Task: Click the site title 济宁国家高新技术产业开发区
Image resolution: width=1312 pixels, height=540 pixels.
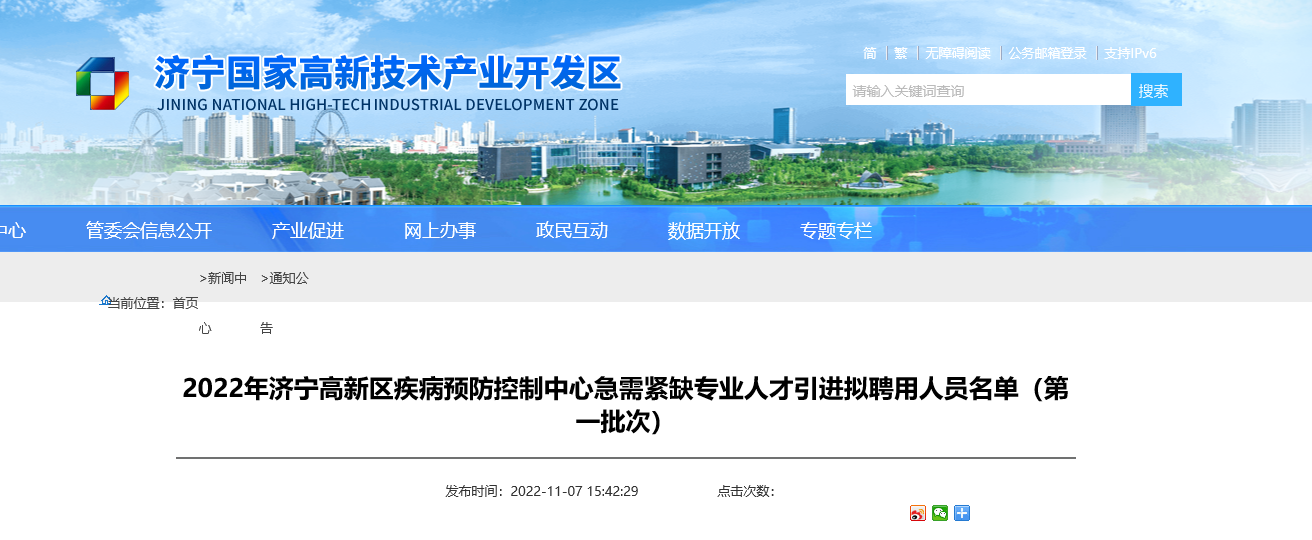Action: [388, 73]
